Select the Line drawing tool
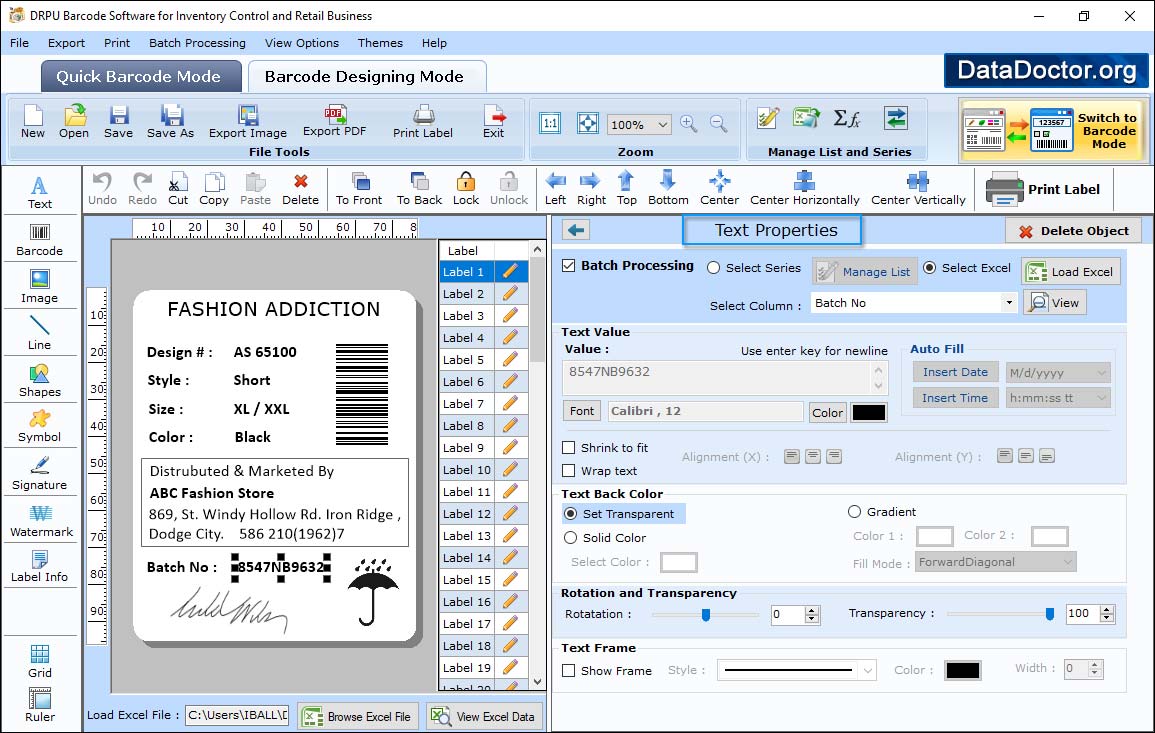The image size is (1155, 733). pyautogui.click(x=40, y=333)
